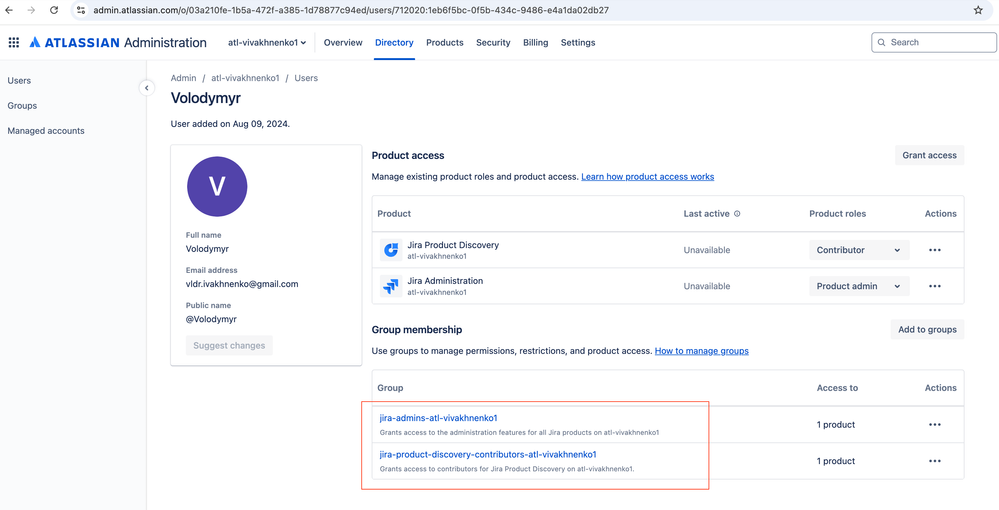Screen dimensions: 999x510
Task: Open the Contributor product role dropdown
Action: (x=859, y=250)
